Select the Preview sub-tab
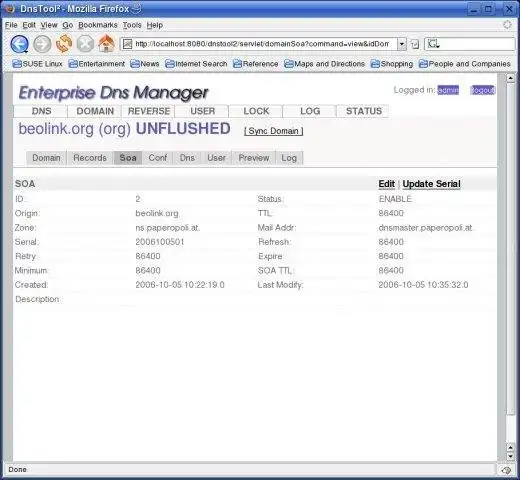Viewport: 520px width, 480px height. pyautogui.click(x=254, y=158)
